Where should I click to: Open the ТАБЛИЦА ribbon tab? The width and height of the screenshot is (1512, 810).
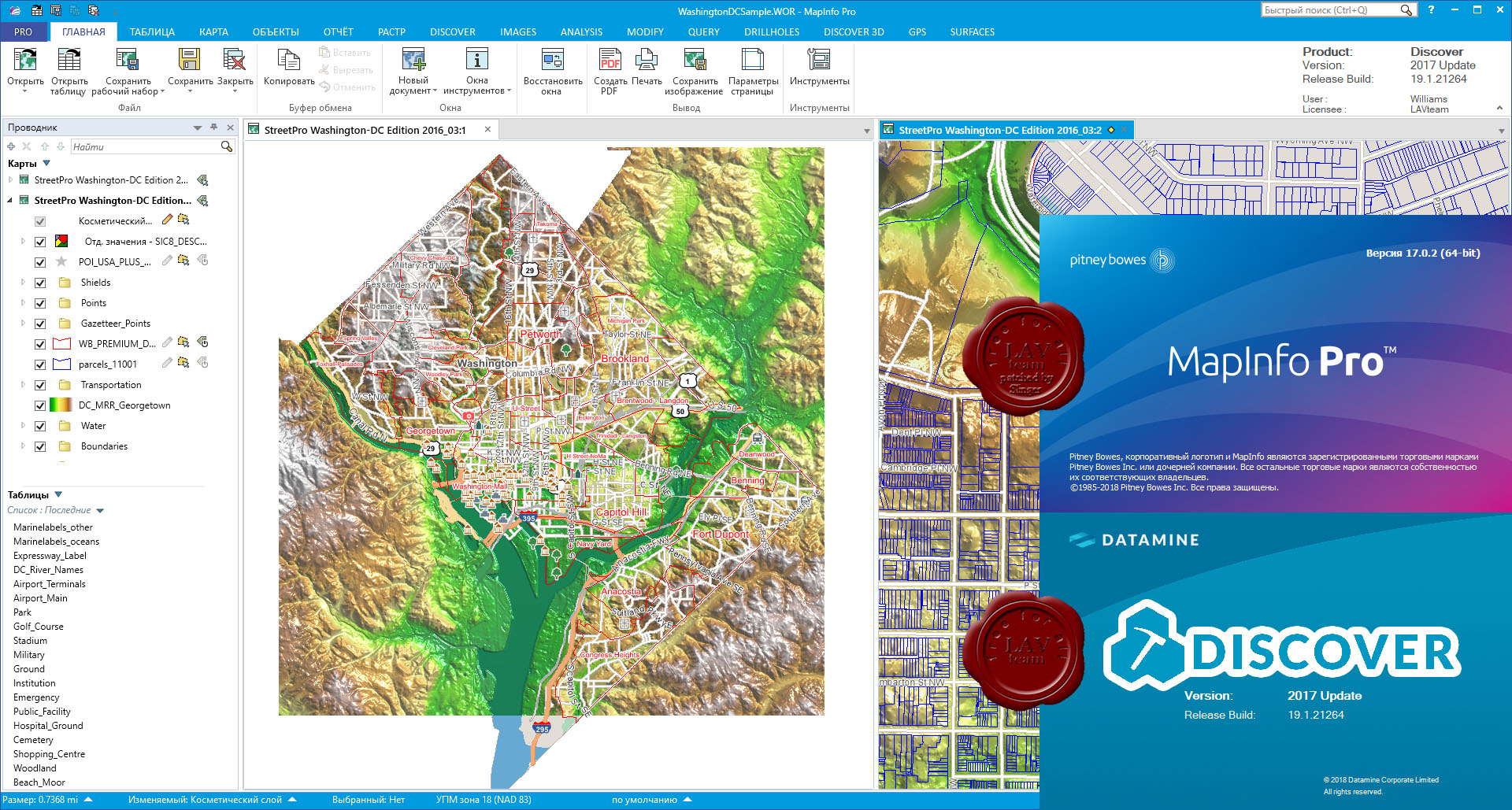(x=152, y=32)
